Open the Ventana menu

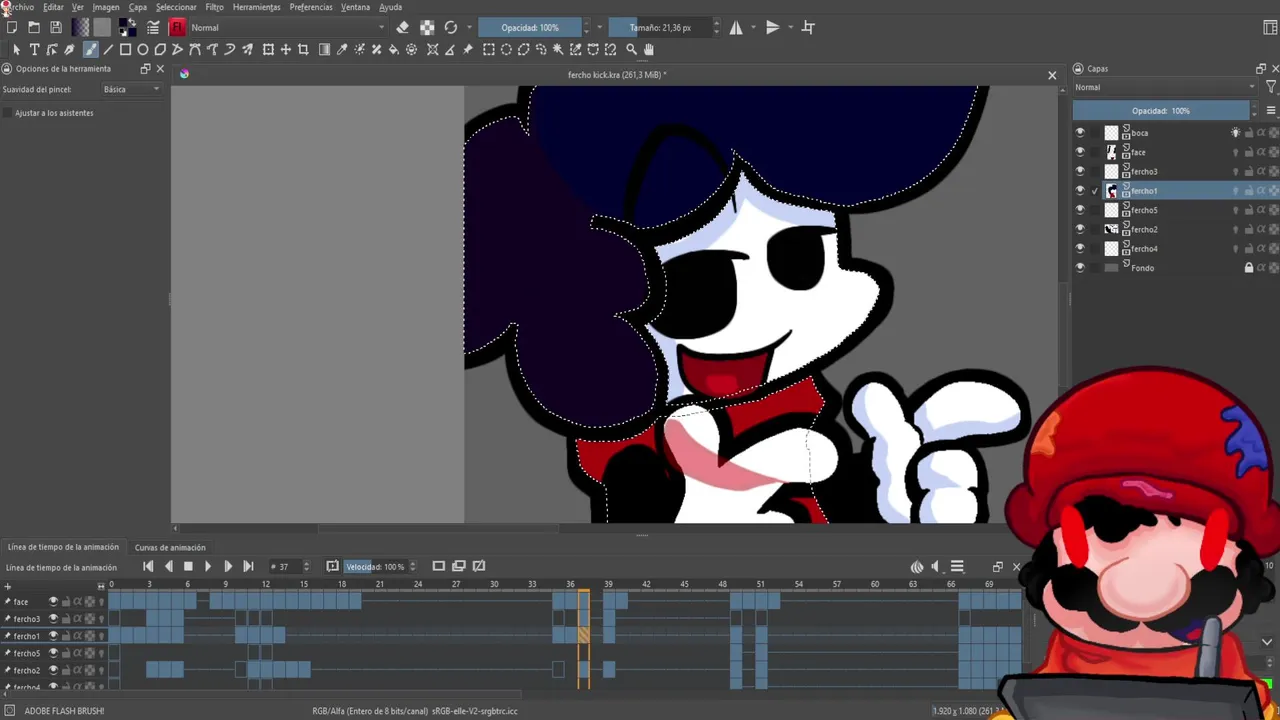pos(355,7)
